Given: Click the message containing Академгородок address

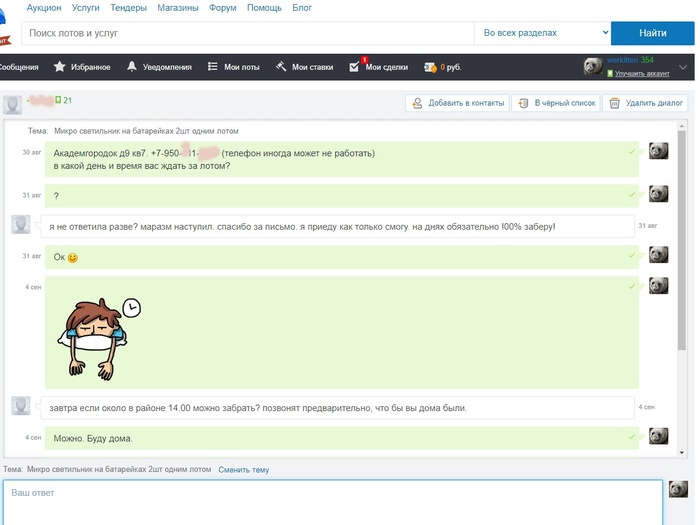Looking at the screenshot, I should pyautogui.click(x=342, y=159).
